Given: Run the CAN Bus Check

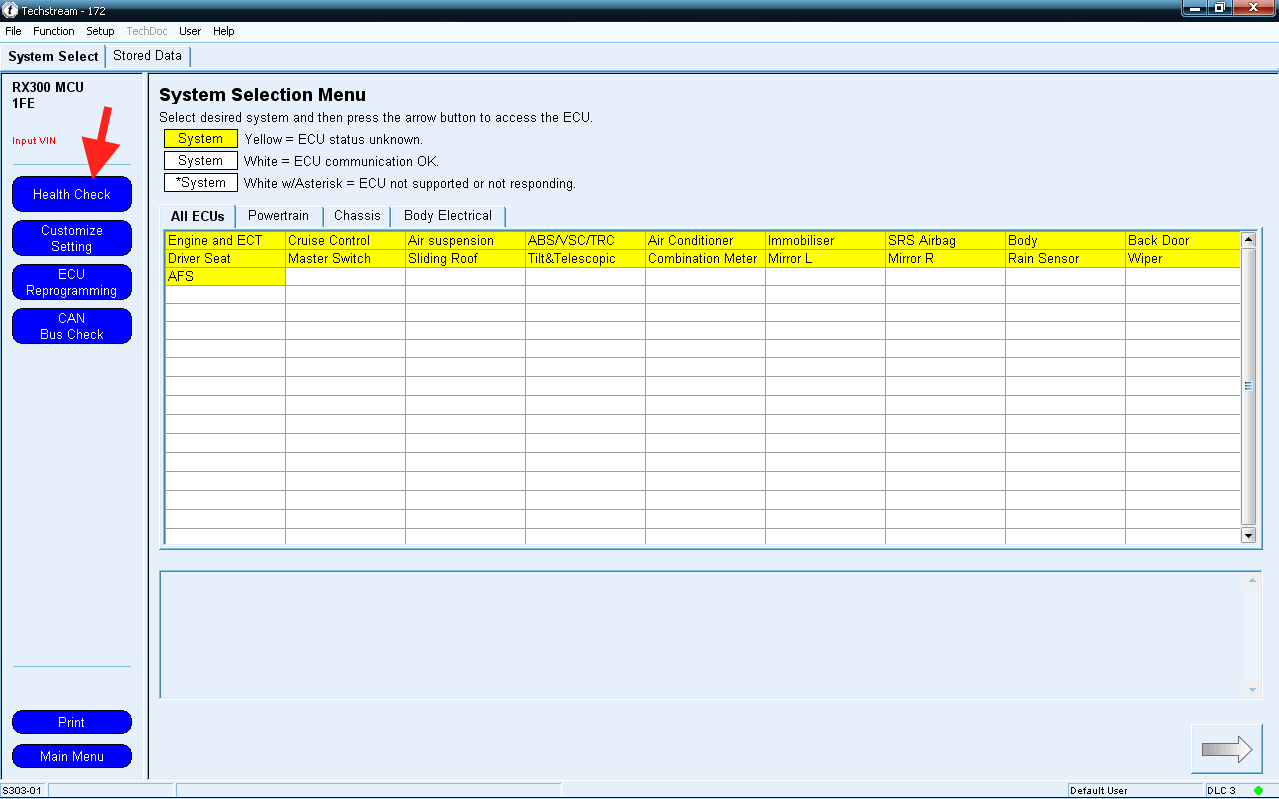Looking at the screenshot, I should click(x=72, y=326).
